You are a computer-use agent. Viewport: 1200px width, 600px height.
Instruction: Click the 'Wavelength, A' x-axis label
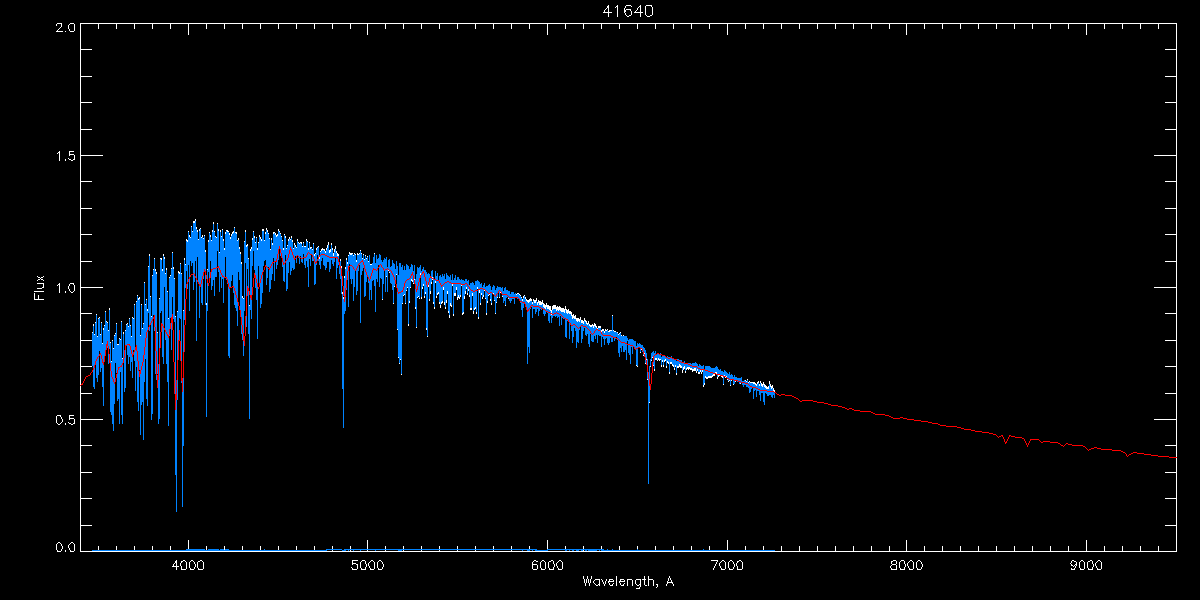pos(628,582)
